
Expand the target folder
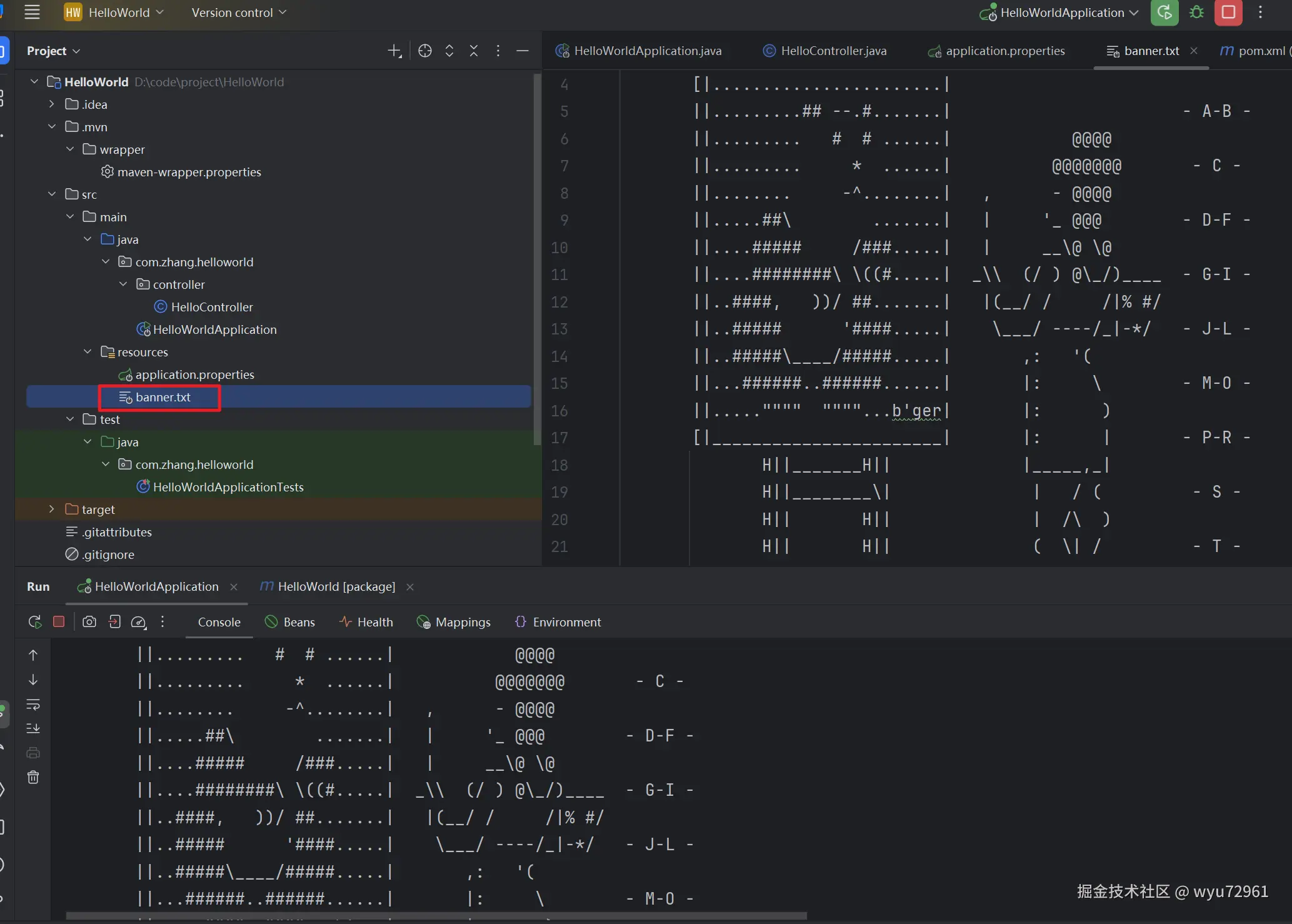pyautogui.click(x=52, y=510)
